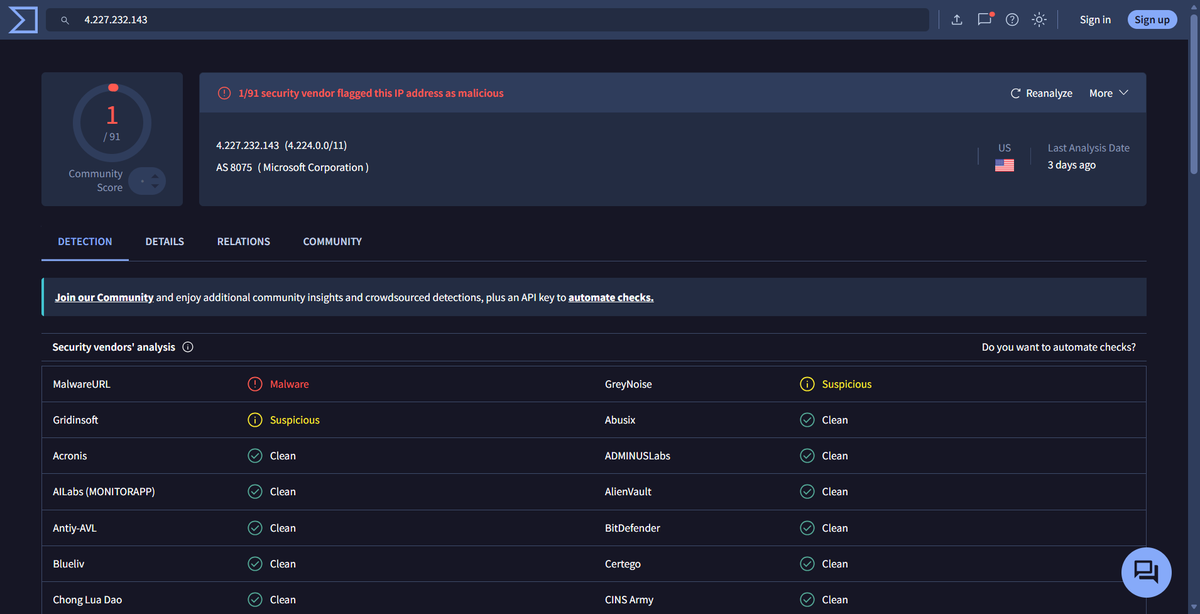Click ADMINUSLabs Clean checkmark icon
Image resolution: width=1200 pixels, height=614 pixels.
(807, 456)
